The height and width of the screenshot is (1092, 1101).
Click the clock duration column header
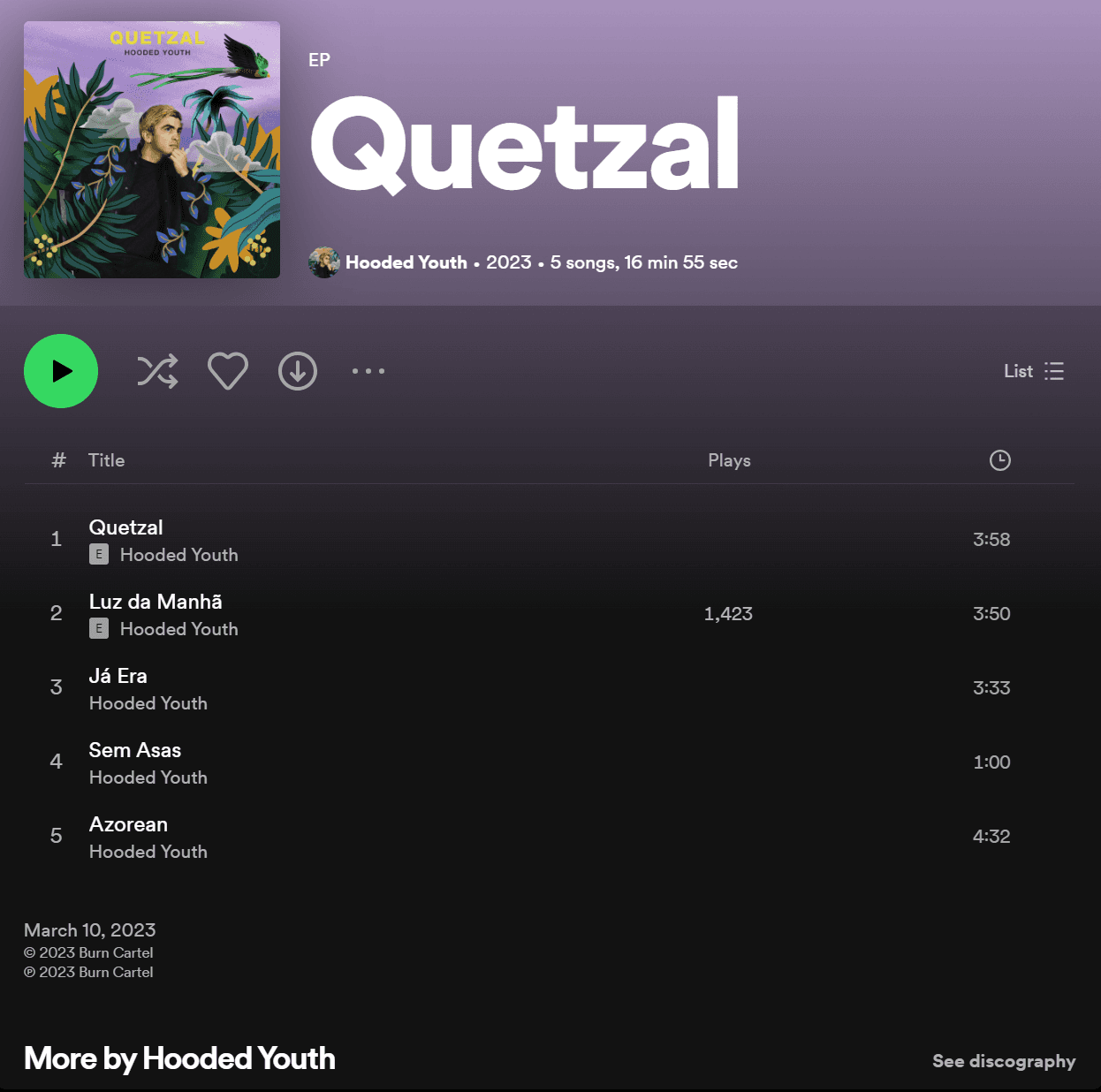coord(999,460)
